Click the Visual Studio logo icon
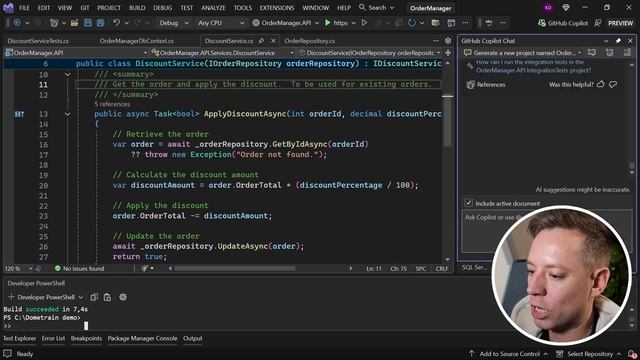640x360 pixels. point(8,7)
